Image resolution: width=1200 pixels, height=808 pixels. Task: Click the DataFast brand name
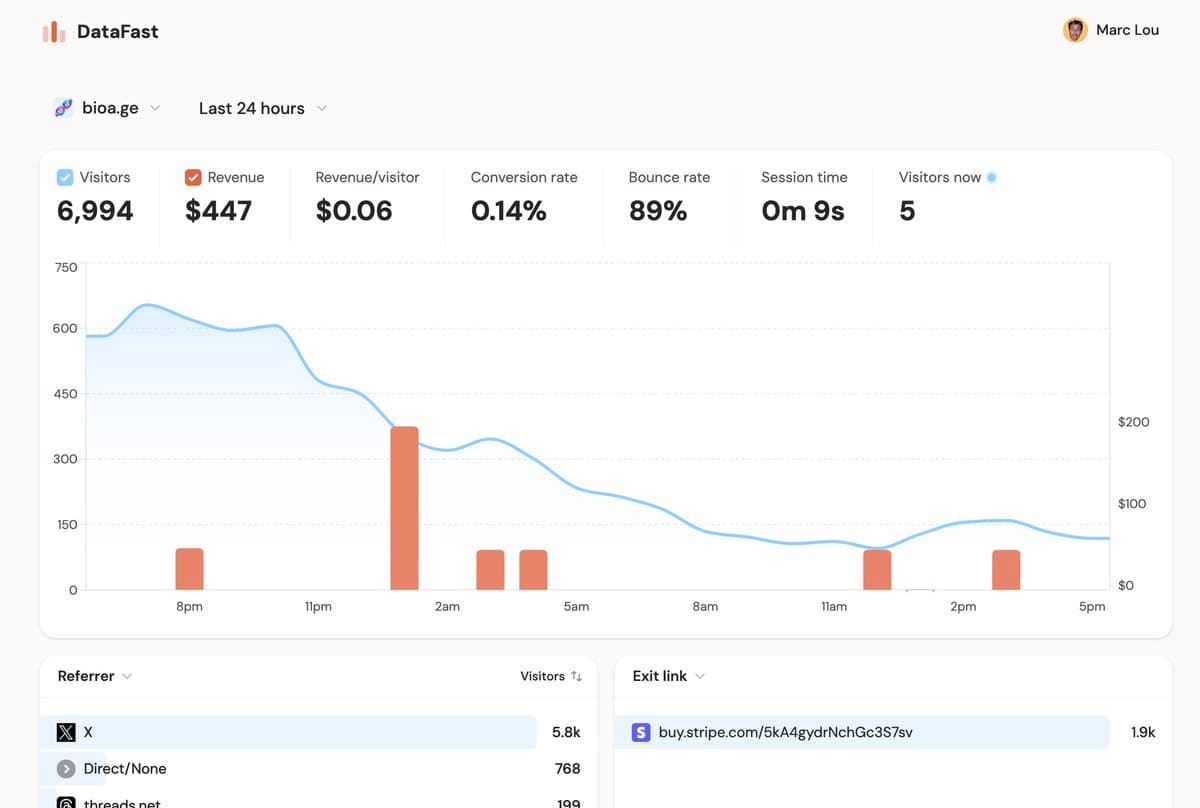(x=118, y=32)
